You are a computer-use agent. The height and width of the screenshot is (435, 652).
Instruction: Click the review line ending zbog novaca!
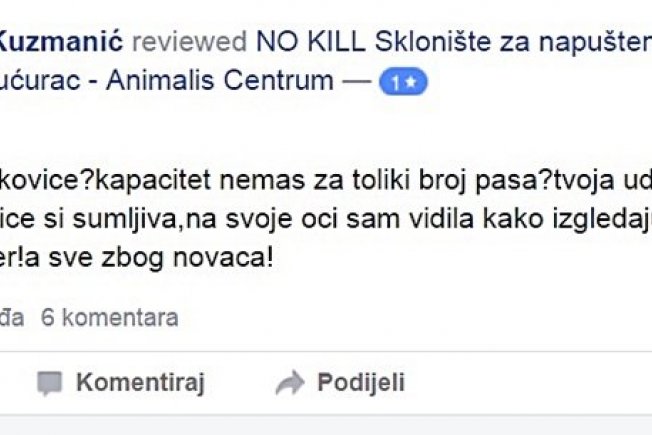point(137,258)
